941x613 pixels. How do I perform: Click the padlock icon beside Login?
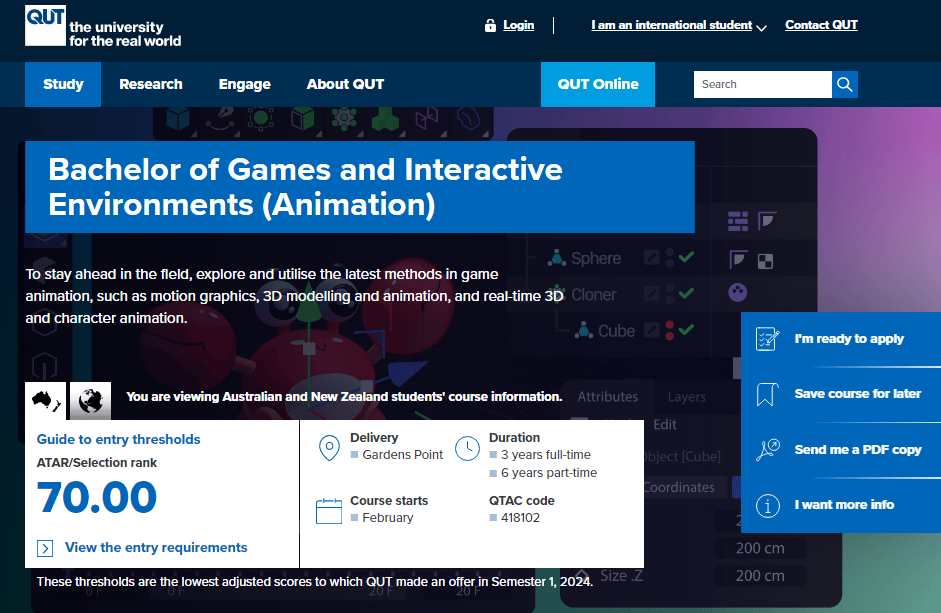coord(490,26)
